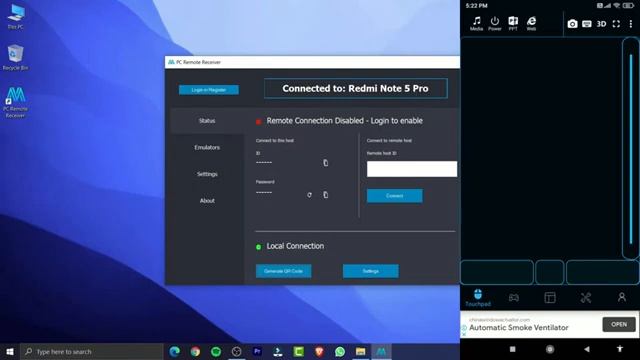Open the keyboard icon in phone toolbar

tap(587, 24)
